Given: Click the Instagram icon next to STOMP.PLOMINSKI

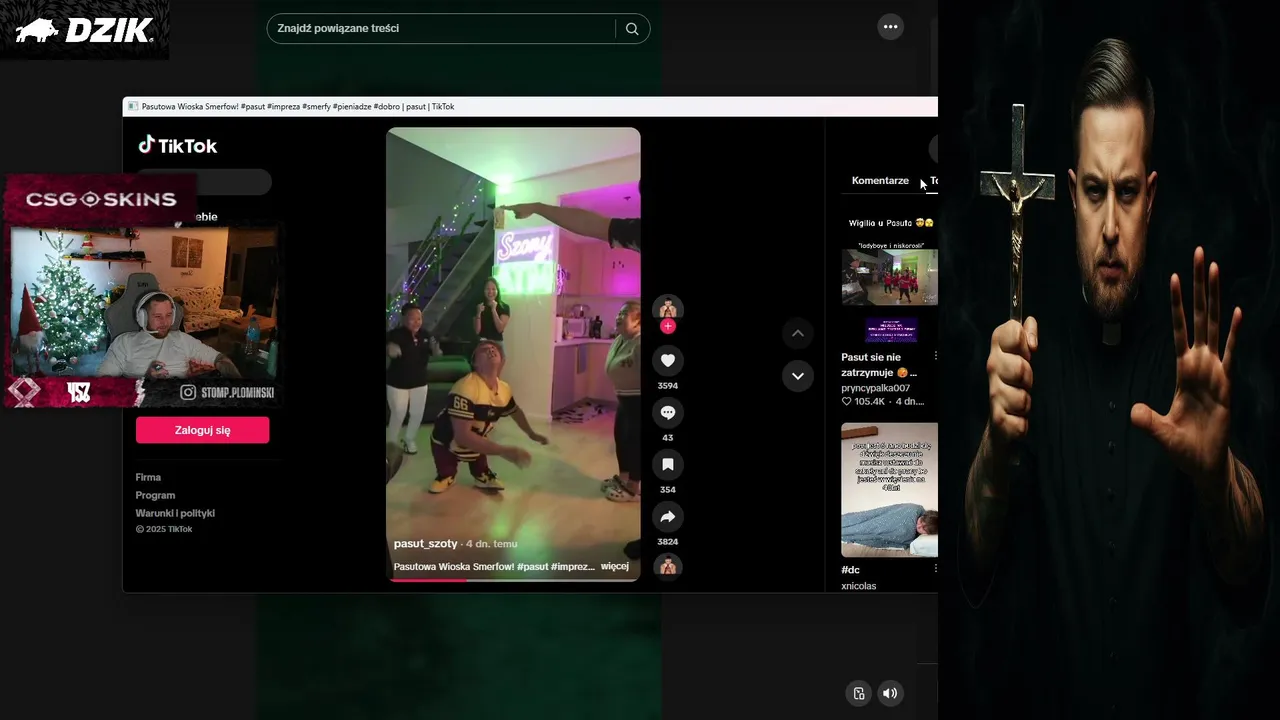Looking at the screenshot, I should point(188,393).
